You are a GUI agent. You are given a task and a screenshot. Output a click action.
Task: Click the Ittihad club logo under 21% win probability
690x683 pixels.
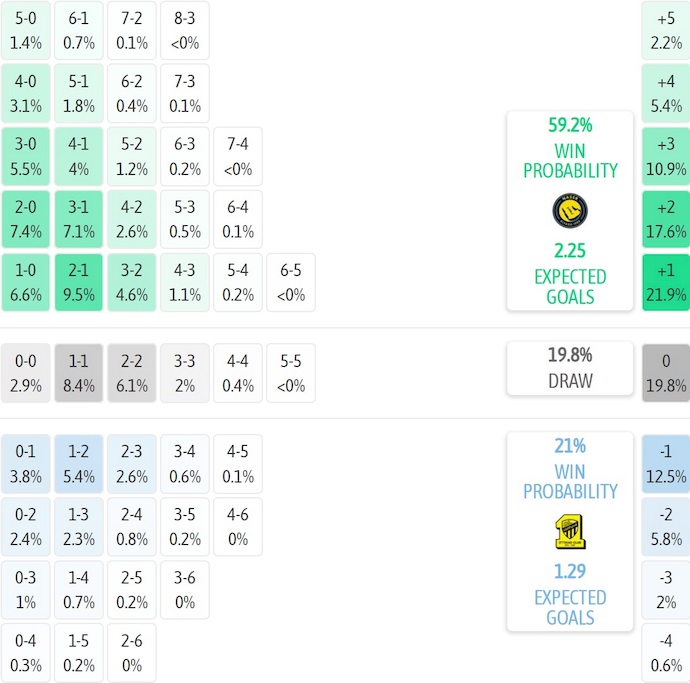click(570, 531)
